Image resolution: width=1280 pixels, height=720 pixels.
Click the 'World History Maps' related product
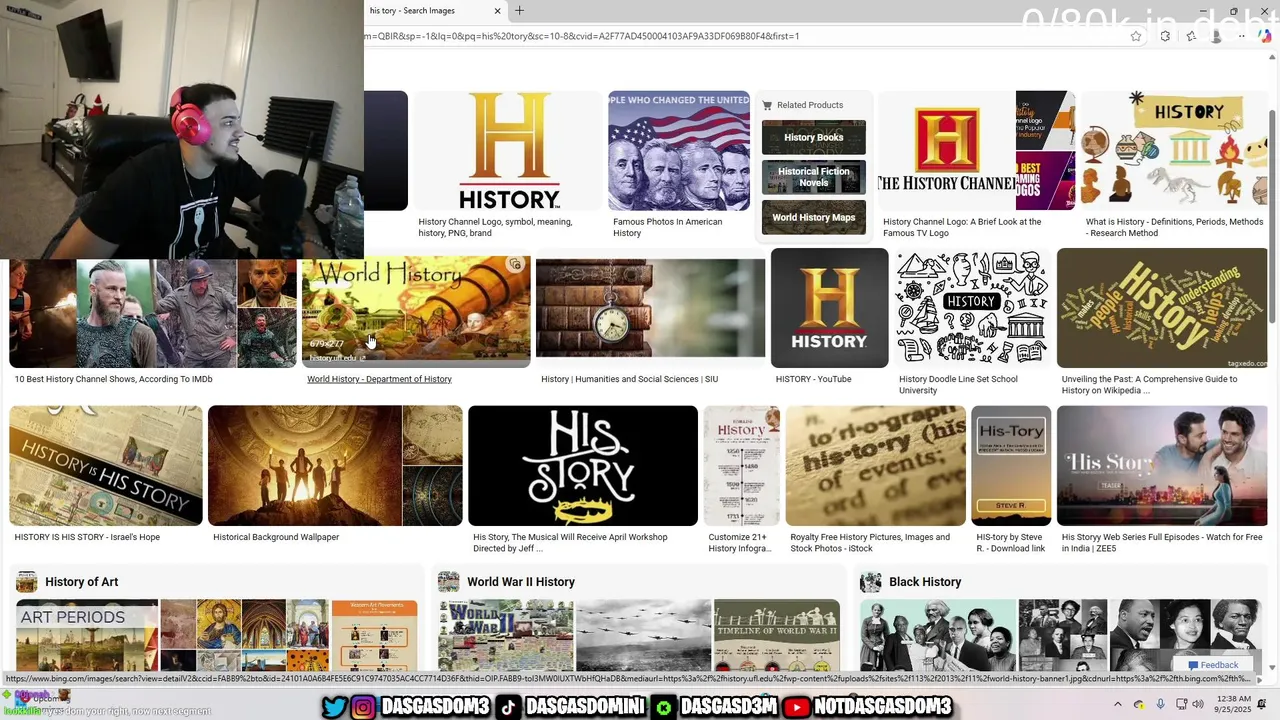point(814,217)
